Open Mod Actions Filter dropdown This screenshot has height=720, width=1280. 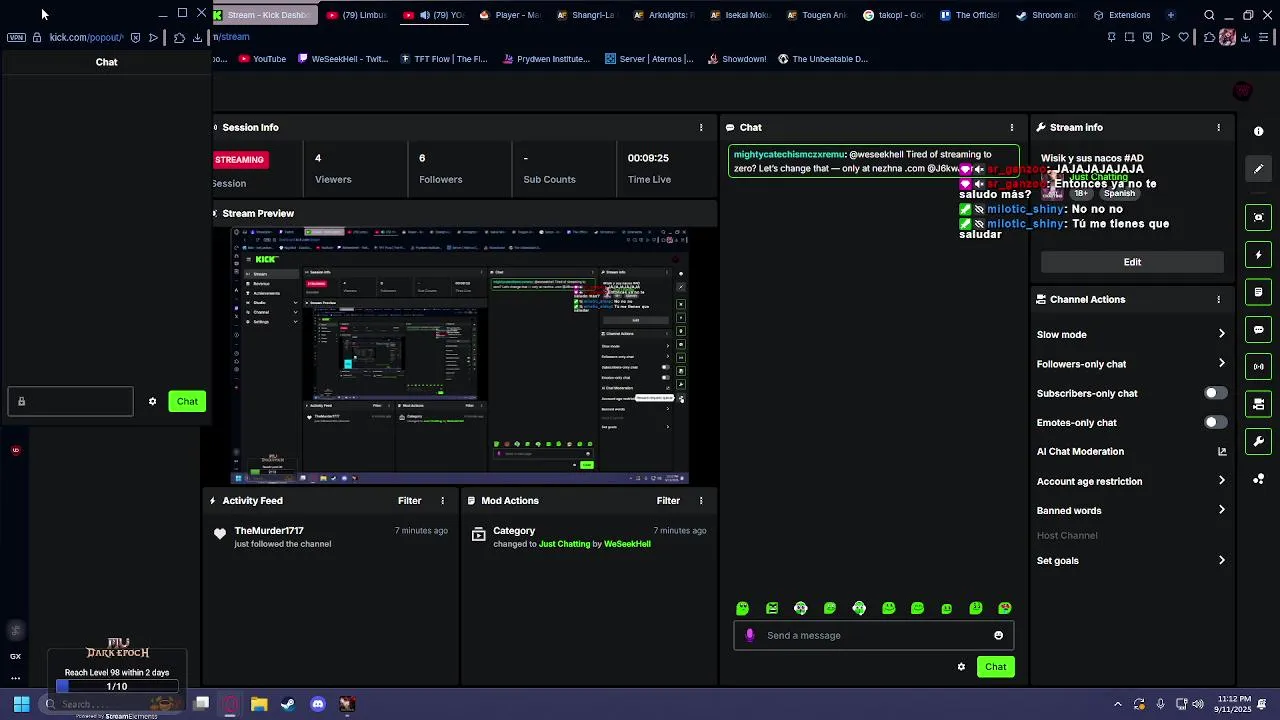coord(668,501)
